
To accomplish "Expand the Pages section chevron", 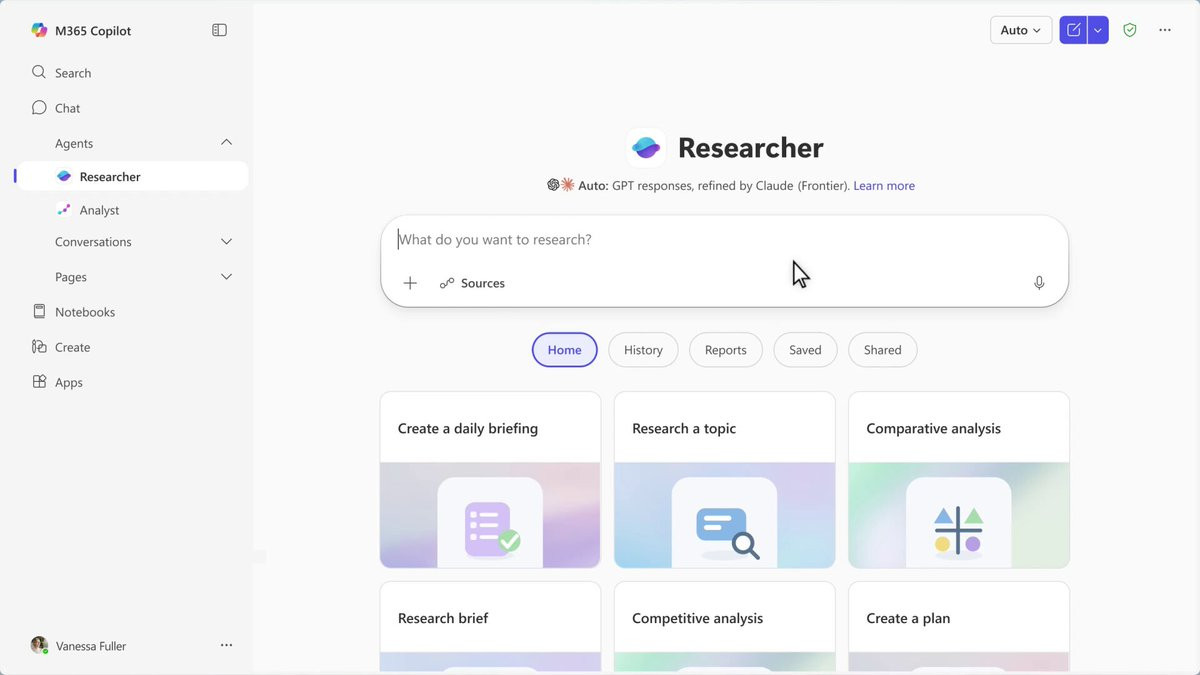I will click(x=226, y=276).
